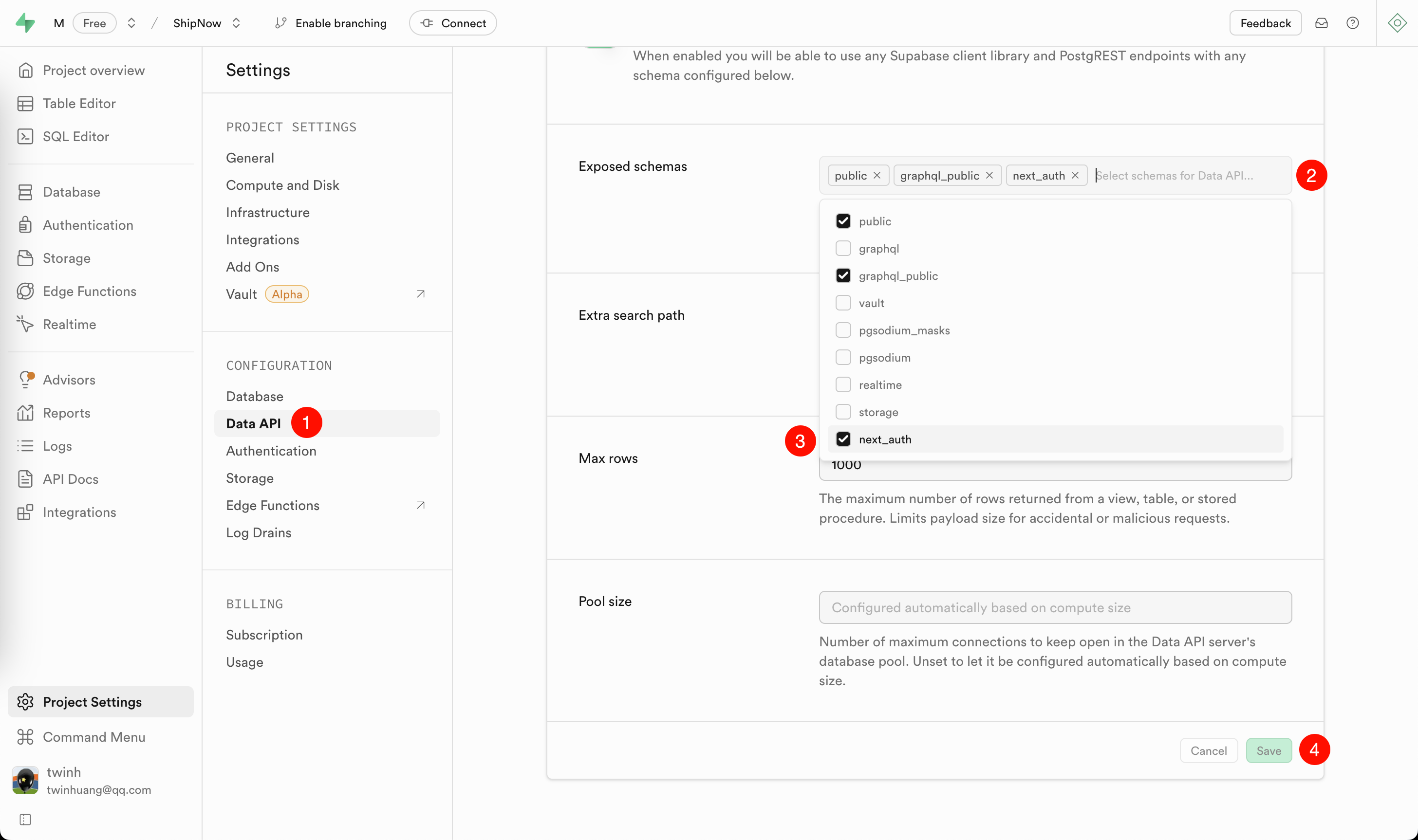Open the ShipNow project switcher dropdown
The width and height of the screenshot is (1418, 840).
[x=236, y=23]
